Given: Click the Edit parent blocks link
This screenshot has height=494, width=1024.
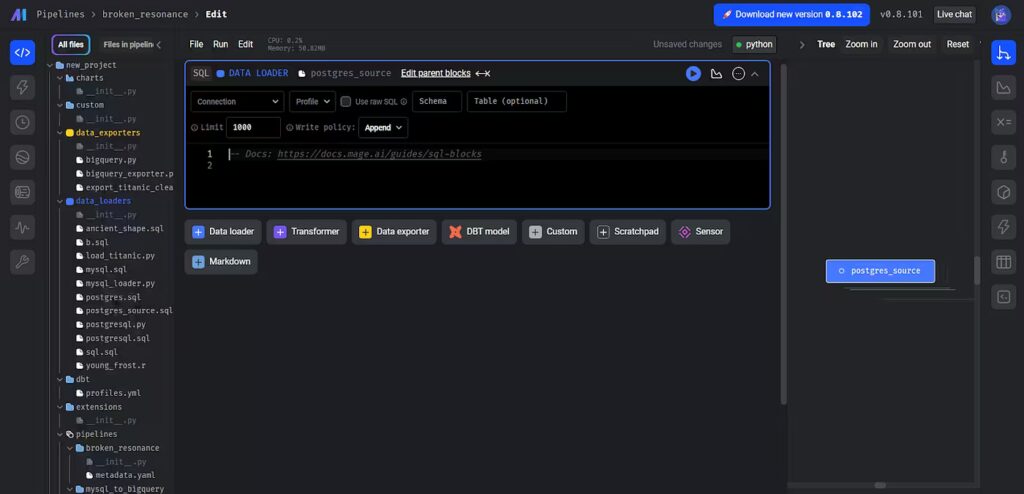Looking at the screenshot, I should point(435,73).
